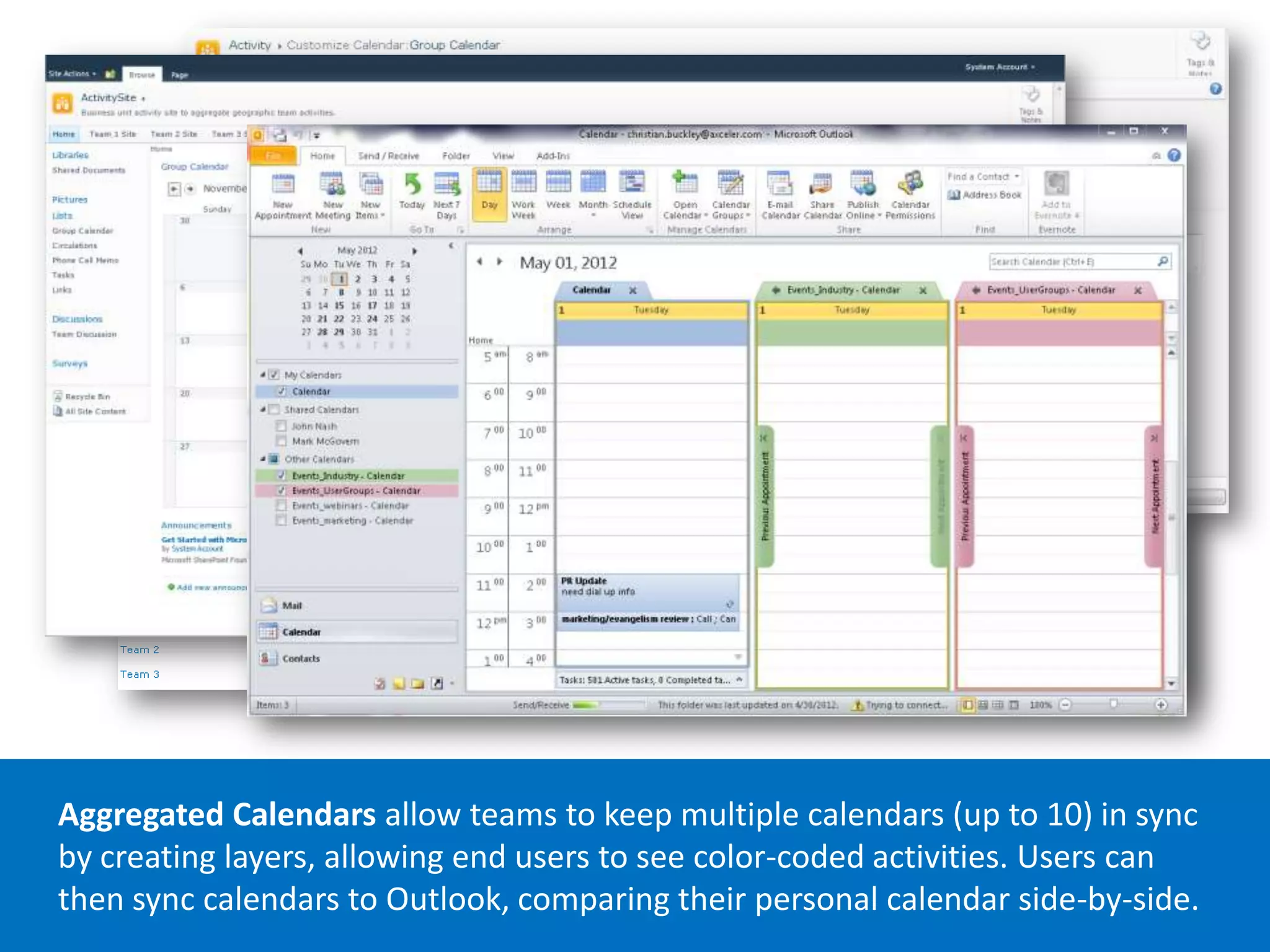Close the Events_UserGroups calendar tab
This screenshot has height=952, width=1270.
tap(1138, 290)
